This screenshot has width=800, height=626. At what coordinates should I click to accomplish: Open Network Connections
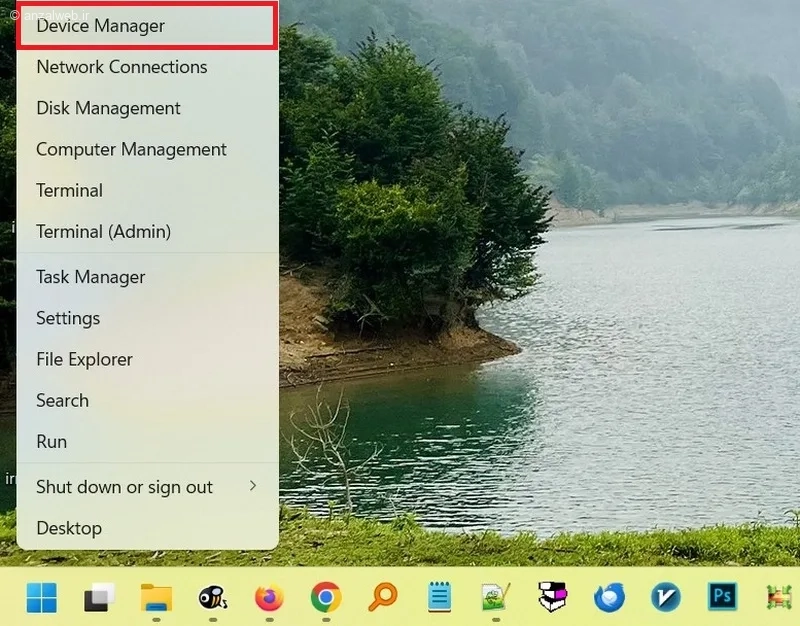[147, 67]
